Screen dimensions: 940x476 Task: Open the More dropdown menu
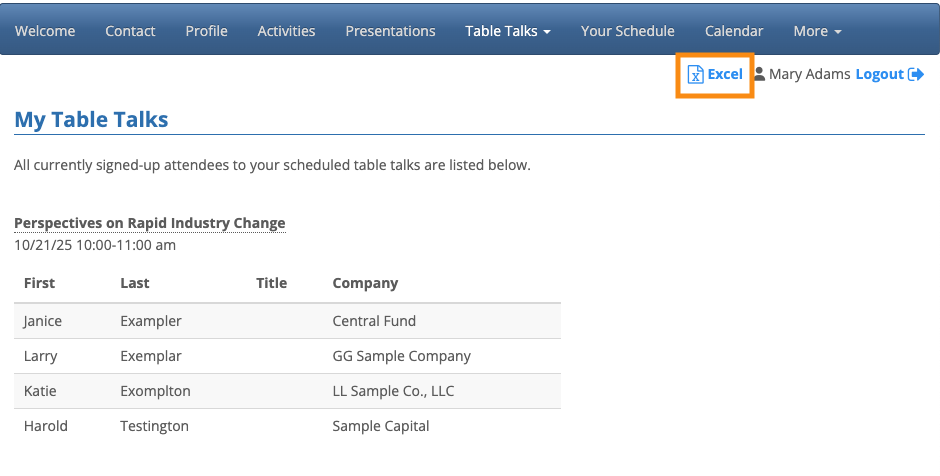coord(817,31)
